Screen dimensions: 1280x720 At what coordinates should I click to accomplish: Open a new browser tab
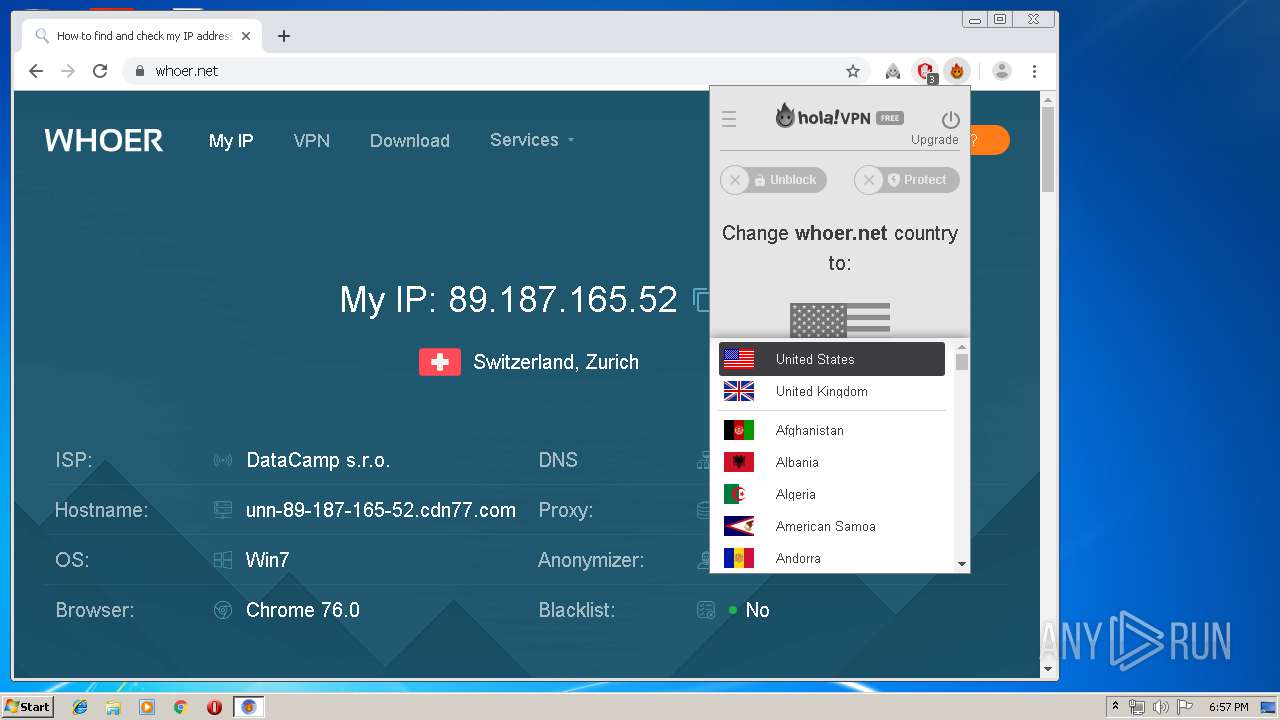284,36
